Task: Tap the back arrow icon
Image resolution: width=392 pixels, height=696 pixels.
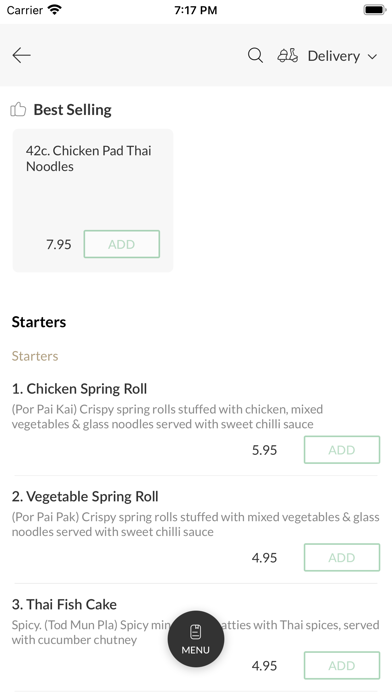Action: (x=21, y=55)
